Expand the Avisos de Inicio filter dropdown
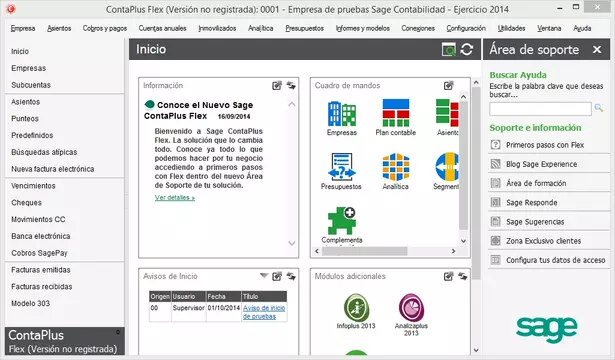The width and height of the screenshot is (615, 360). pos(264,276)
